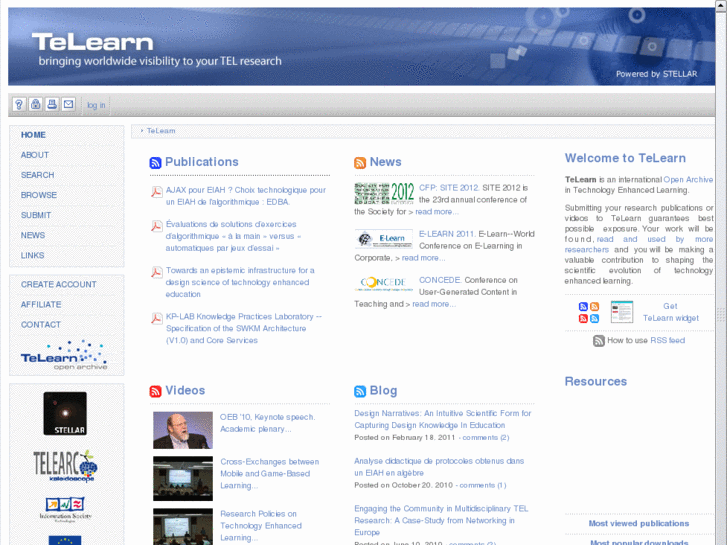Click the Information Society Technologies logo

click(x=65, y=509)
